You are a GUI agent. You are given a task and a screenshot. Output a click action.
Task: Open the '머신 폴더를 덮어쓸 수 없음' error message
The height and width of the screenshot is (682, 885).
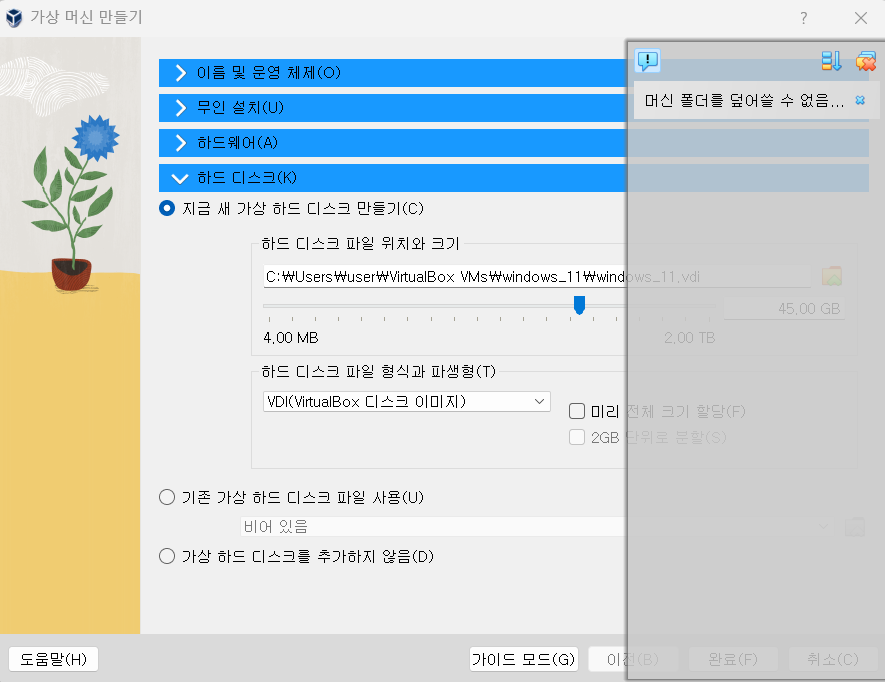pyautogui.click(x=744, y=100)
